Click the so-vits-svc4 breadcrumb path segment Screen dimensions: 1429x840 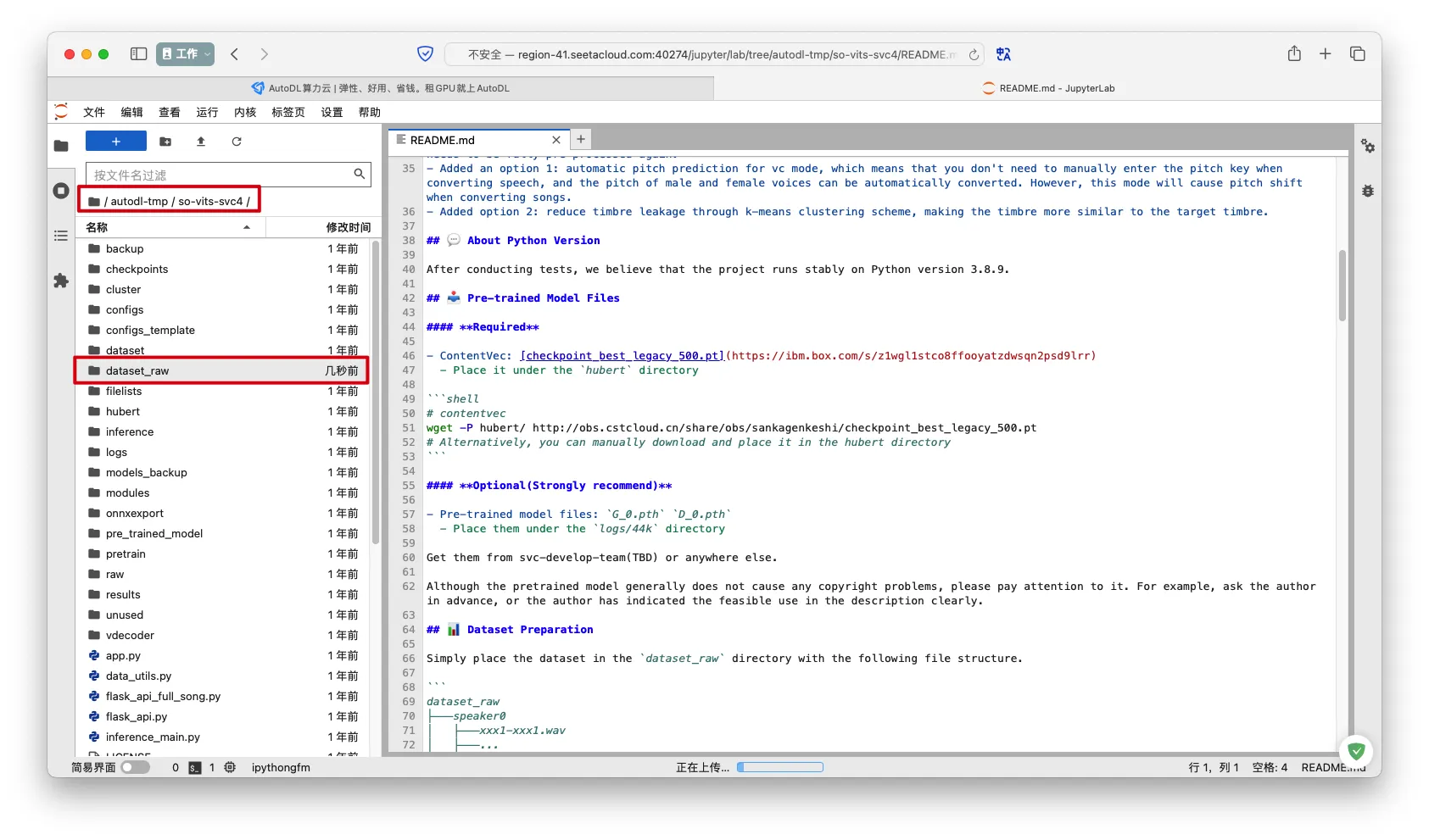pos(210,201)
